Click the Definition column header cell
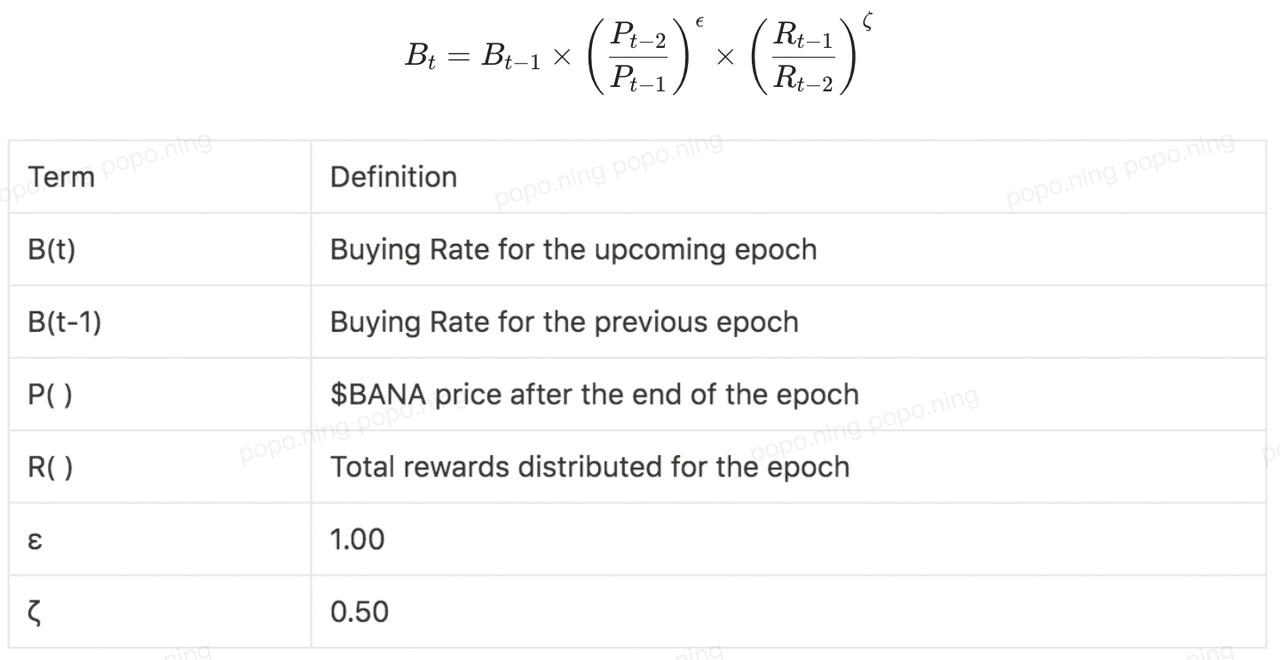The image size is (1280, 660). [788, 177]
